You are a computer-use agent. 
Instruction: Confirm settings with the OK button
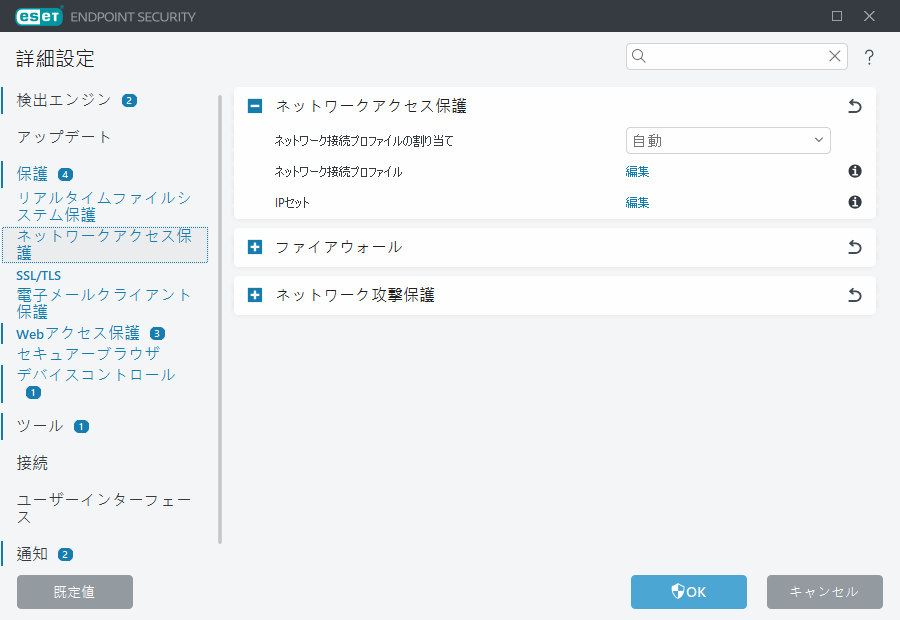pos(688,592)
